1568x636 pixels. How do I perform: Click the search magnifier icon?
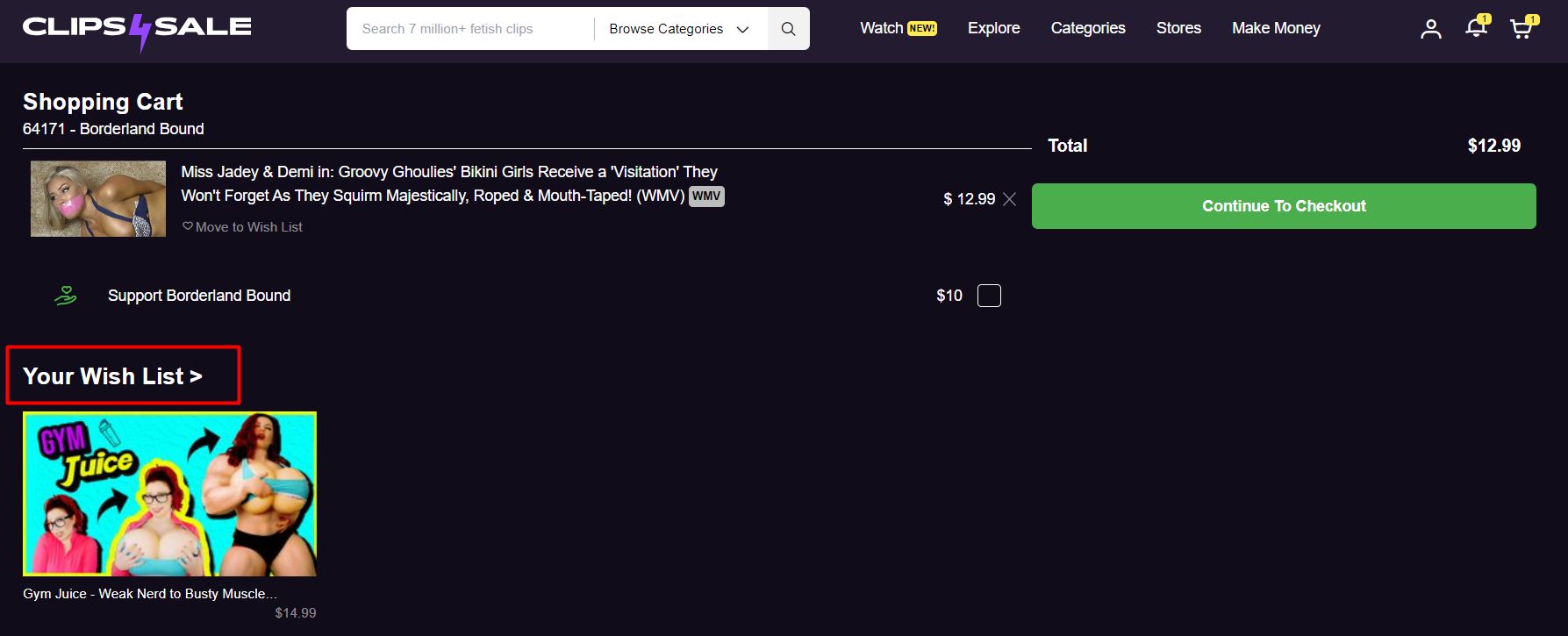point(789,29)
